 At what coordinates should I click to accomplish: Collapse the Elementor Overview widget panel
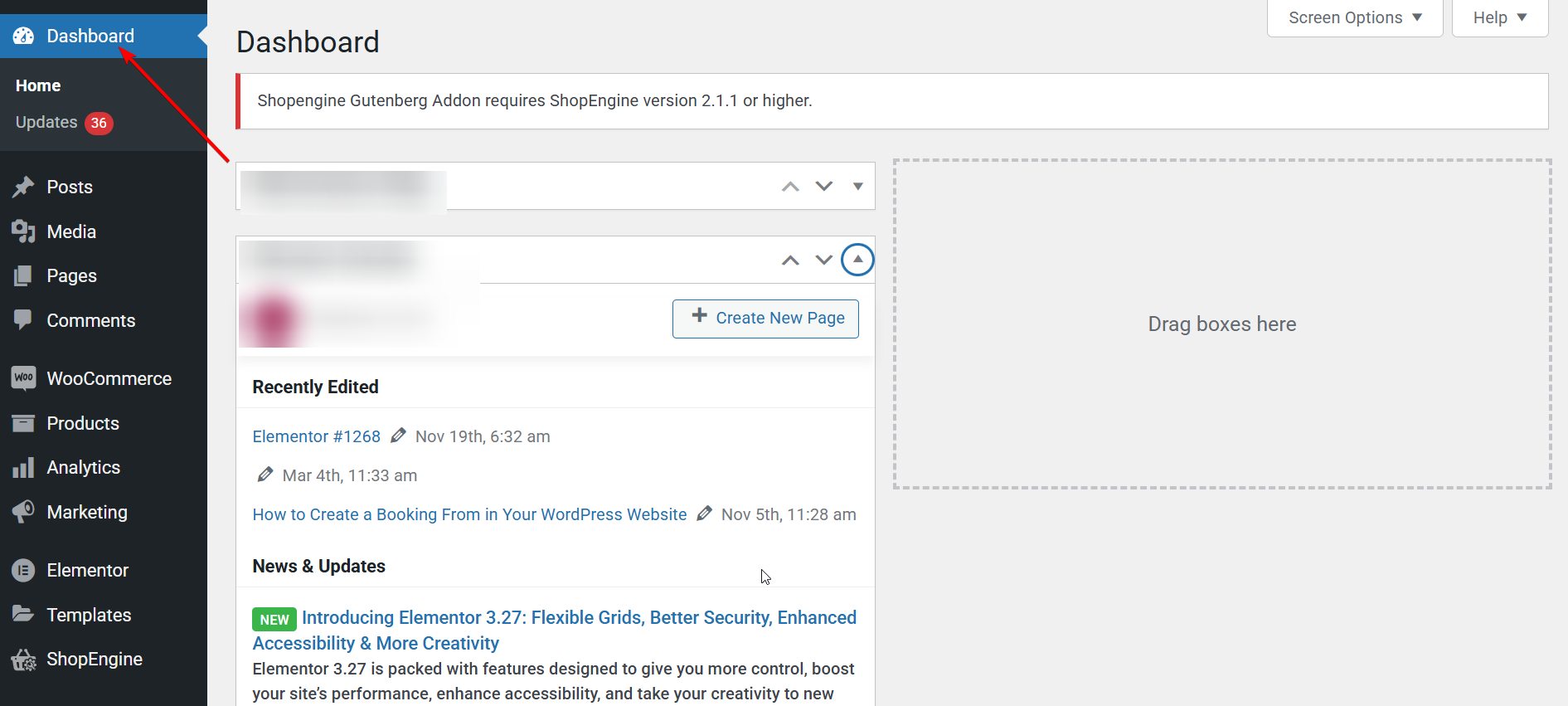[857, 260]
